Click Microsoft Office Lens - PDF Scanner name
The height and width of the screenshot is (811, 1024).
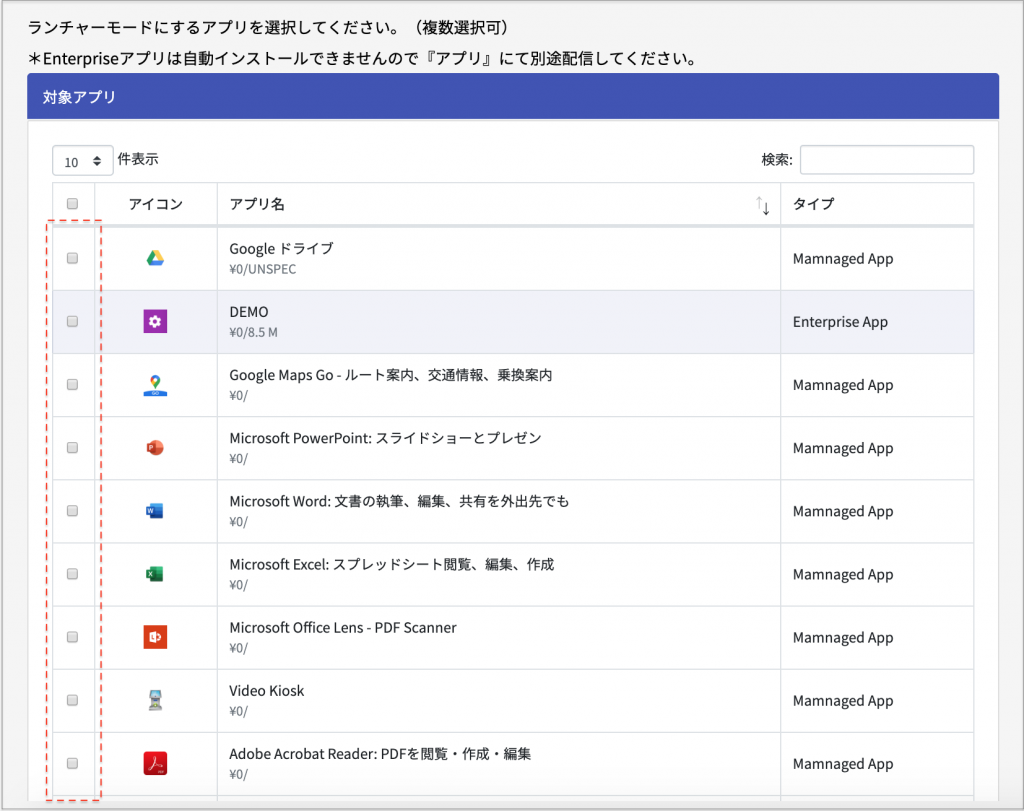[343, 628]
